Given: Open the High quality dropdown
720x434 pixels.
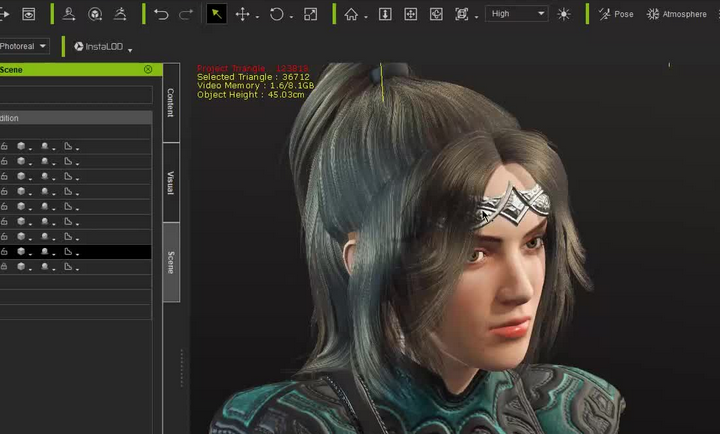Looking at the screenshot, I should (517, 14).
